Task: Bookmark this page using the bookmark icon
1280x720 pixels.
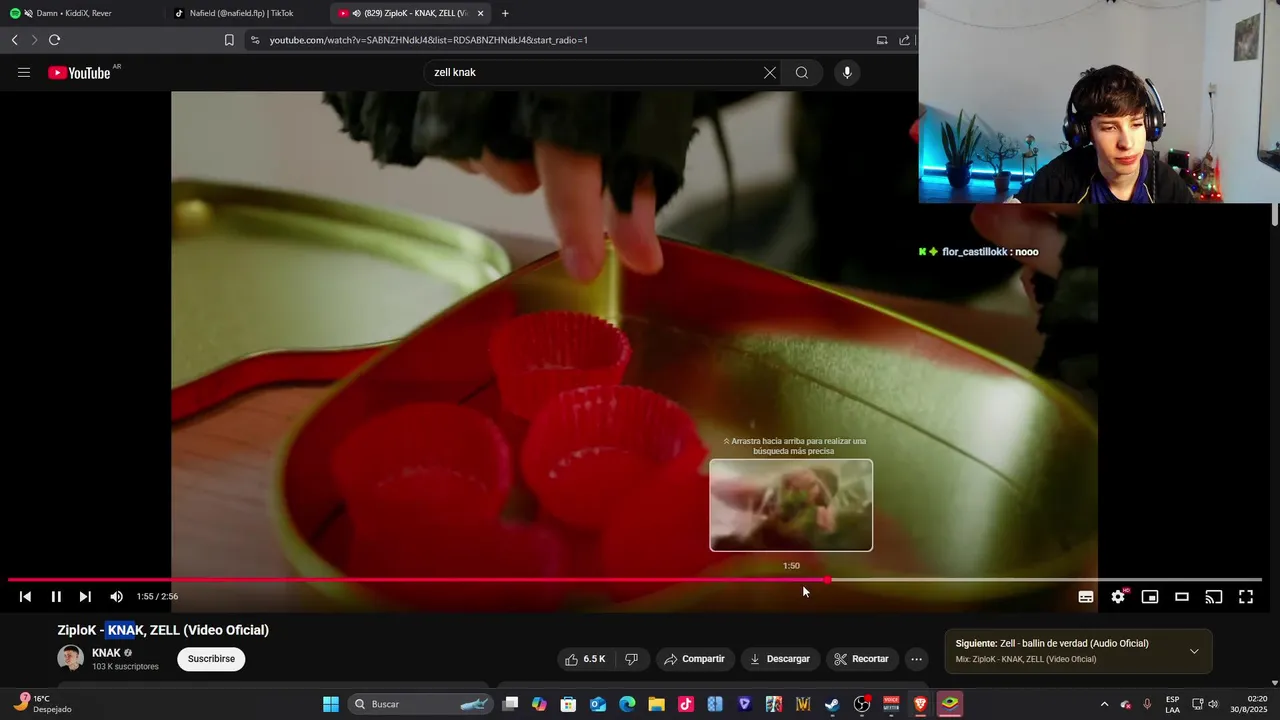Action: tap(229, 40)
